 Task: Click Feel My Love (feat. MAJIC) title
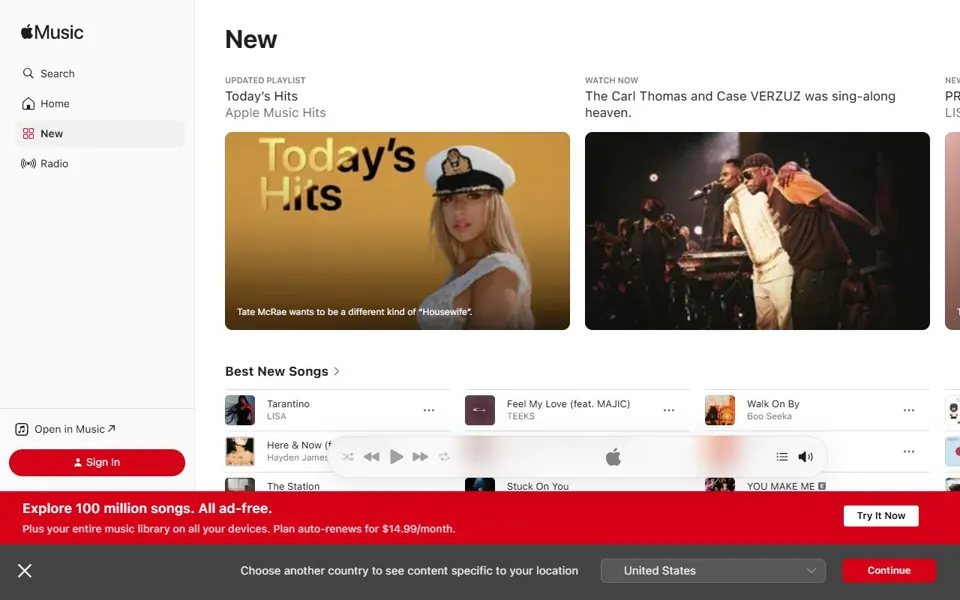click(x=568, y=404)
